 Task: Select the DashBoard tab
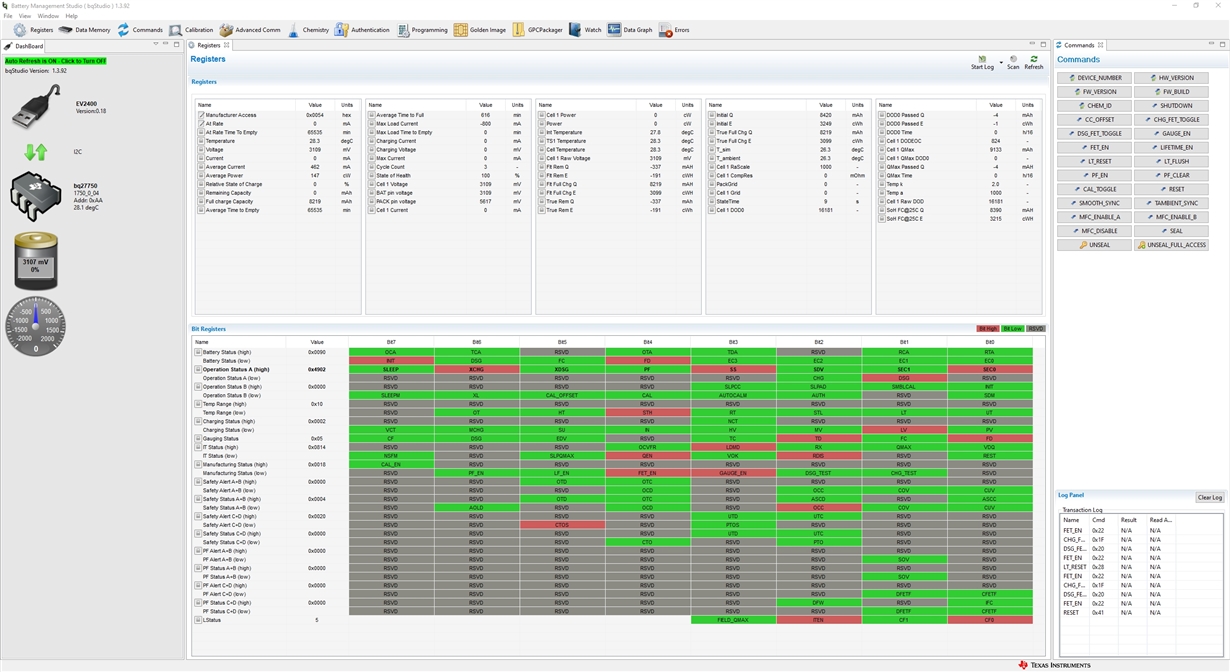tap(24, 45)
